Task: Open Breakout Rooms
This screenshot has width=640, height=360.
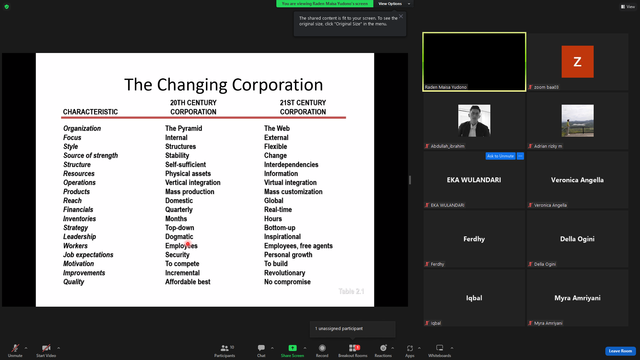Action: pos(353,350)
